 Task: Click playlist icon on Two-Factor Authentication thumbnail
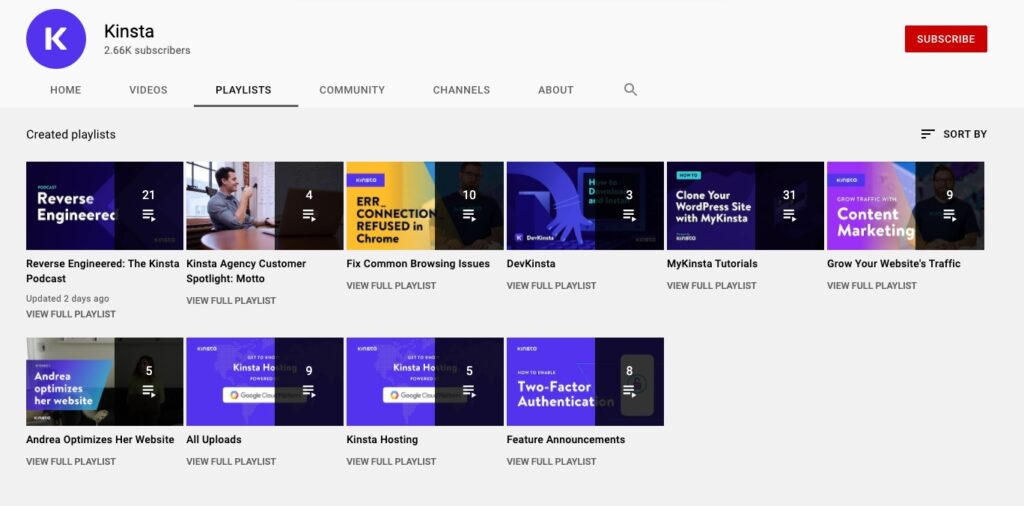[x=629, y=391]
